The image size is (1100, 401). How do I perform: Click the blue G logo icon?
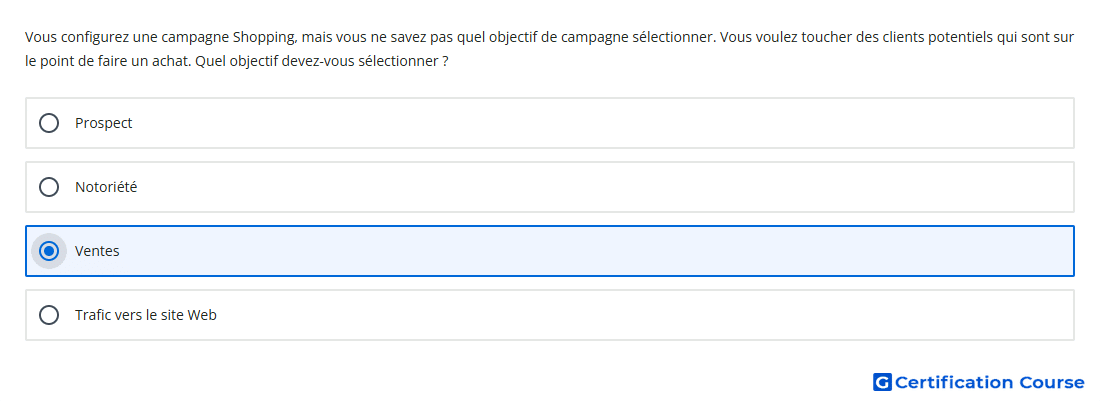(x=882, y=382)
